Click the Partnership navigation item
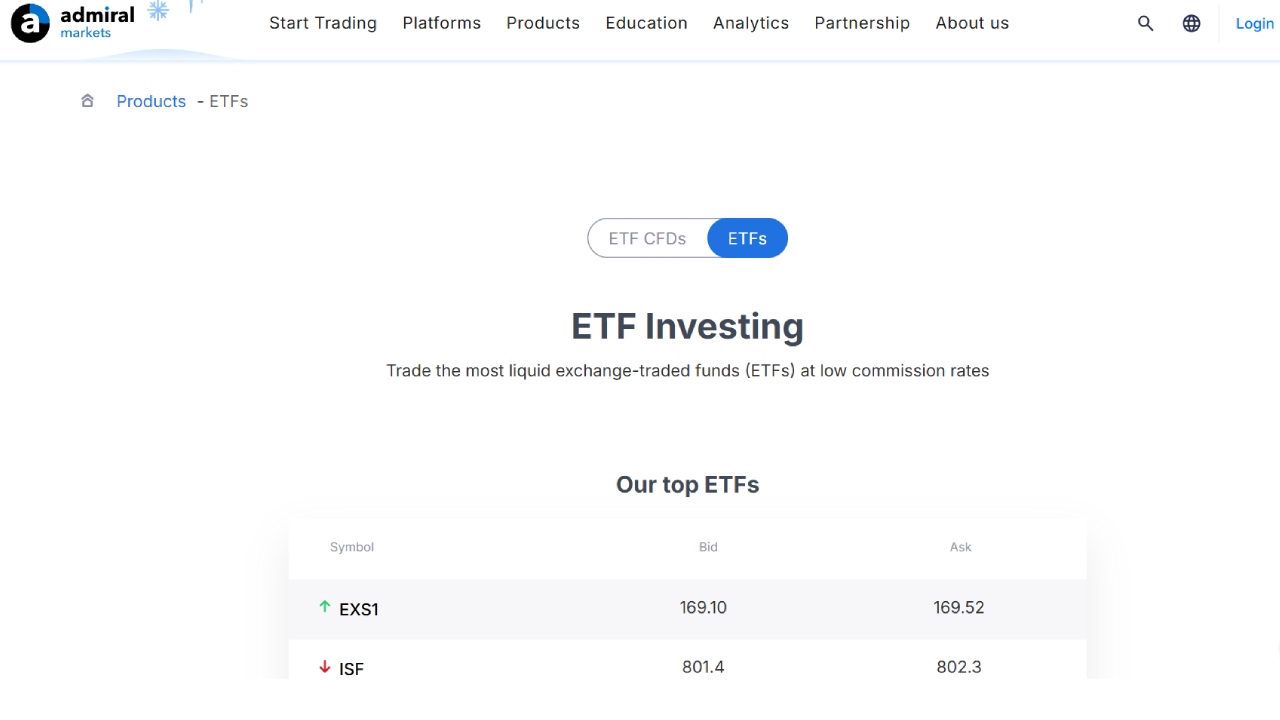The height and width of the screenshot is (720, 1280). click(x=862, y=23)
